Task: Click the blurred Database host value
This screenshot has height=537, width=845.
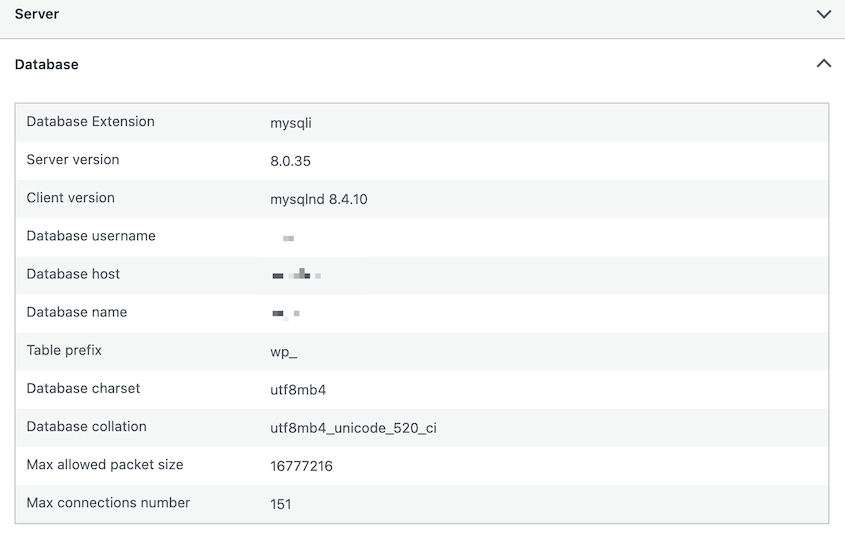Action: [x=296, y=274]
